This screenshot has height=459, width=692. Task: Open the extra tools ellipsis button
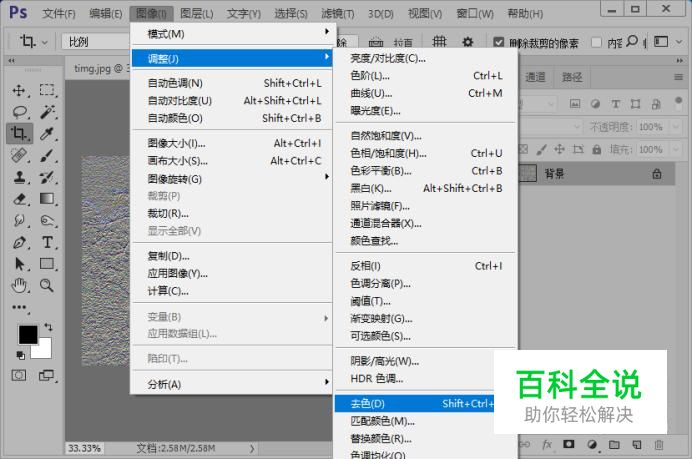(19, 307)
